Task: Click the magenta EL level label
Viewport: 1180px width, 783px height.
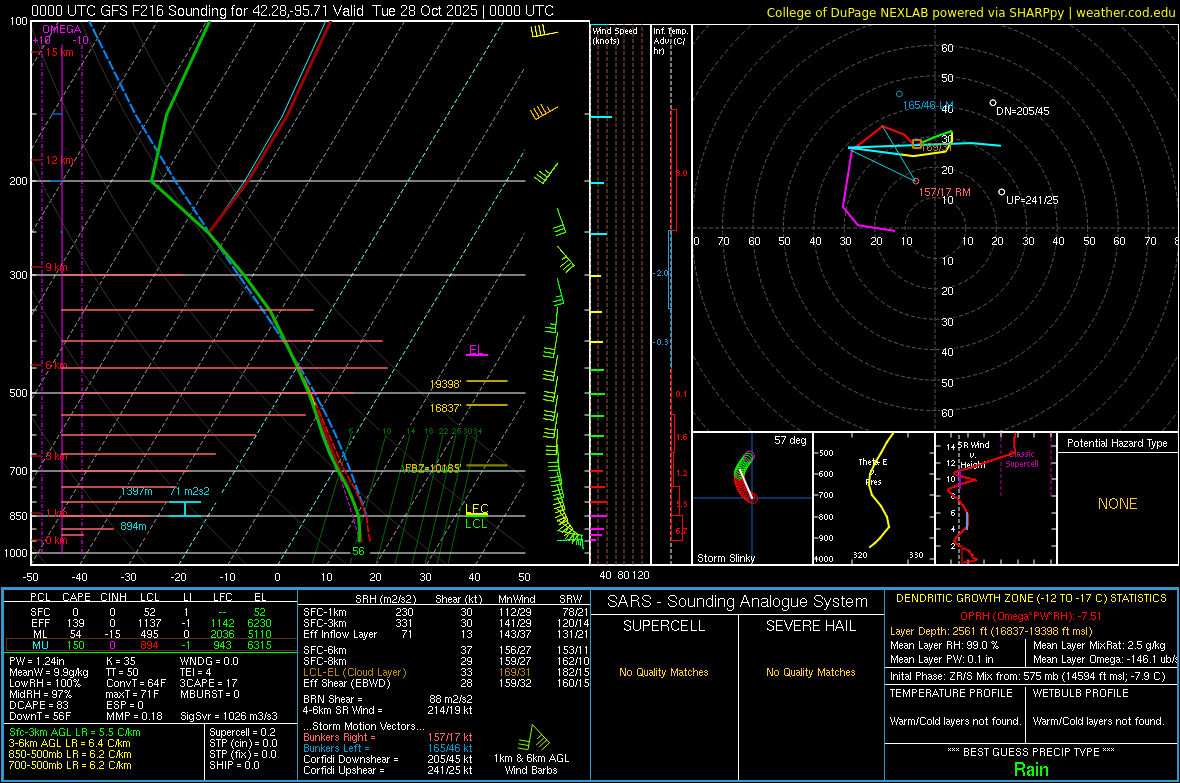Action: pos(476,349)
